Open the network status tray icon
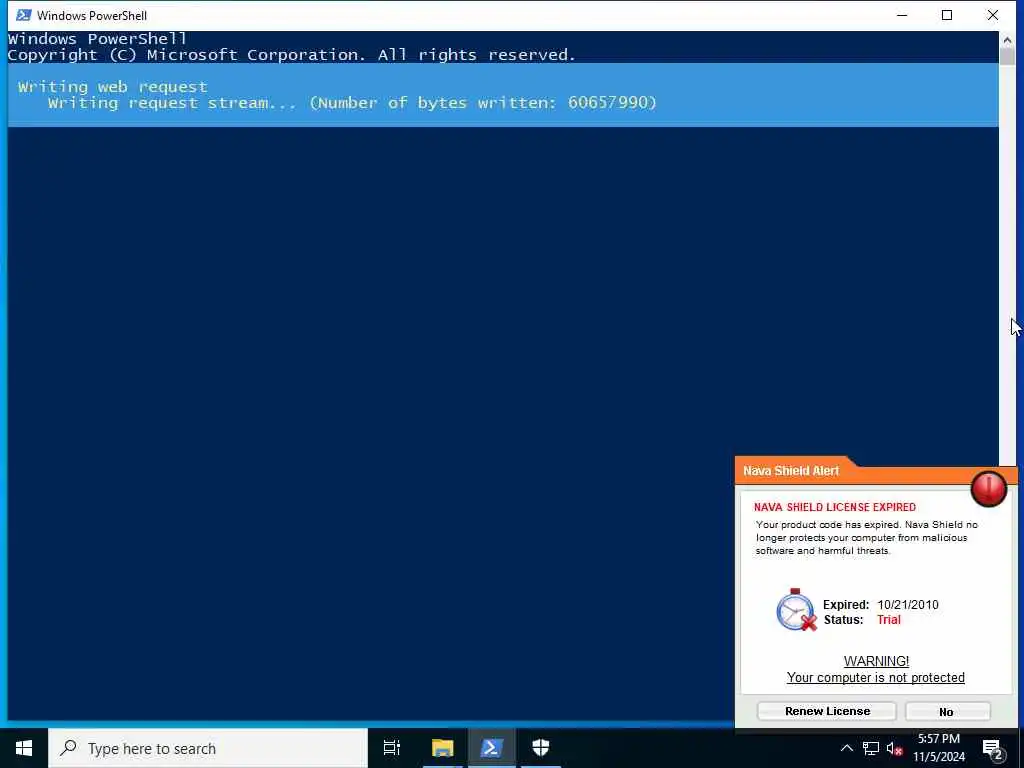 coord(871,748)
